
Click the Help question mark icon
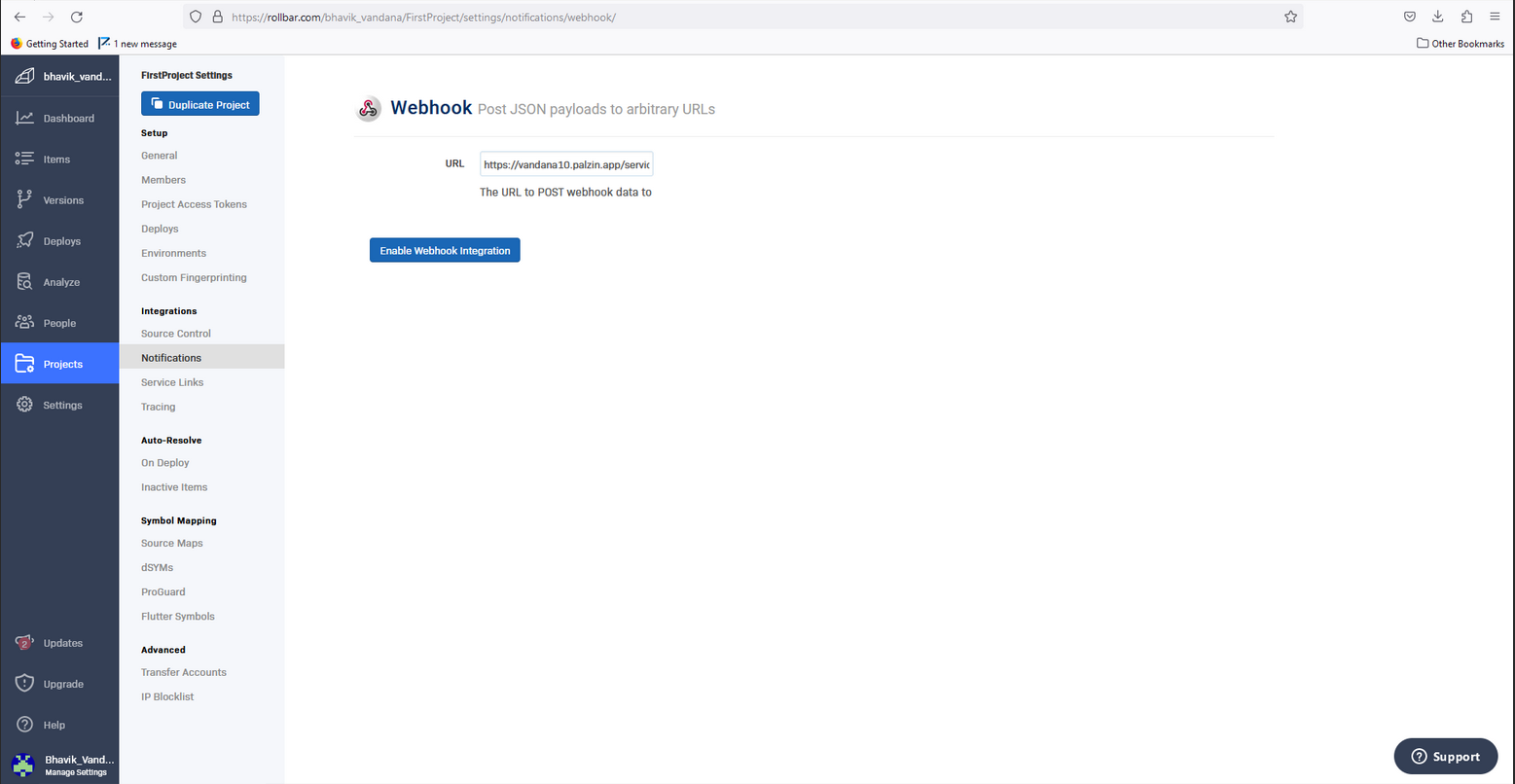[24, 725]
